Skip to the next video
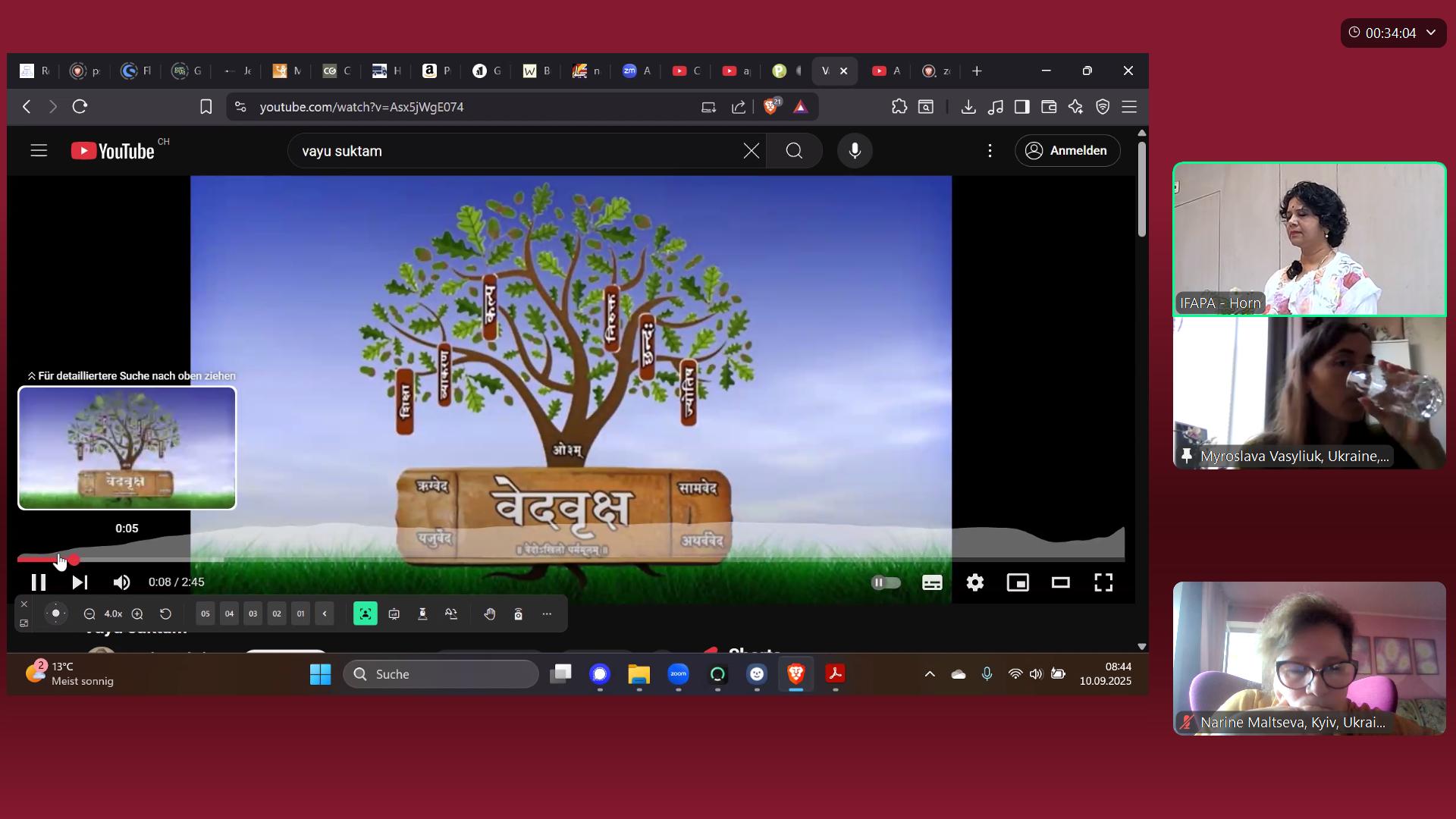Image resolution: width=1456 pixels, height=819 pixels. click(80, 582)
